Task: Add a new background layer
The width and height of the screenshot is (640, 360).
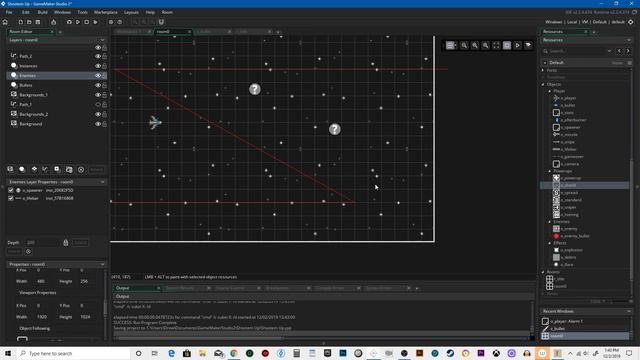Action: [x=10, y=169]
